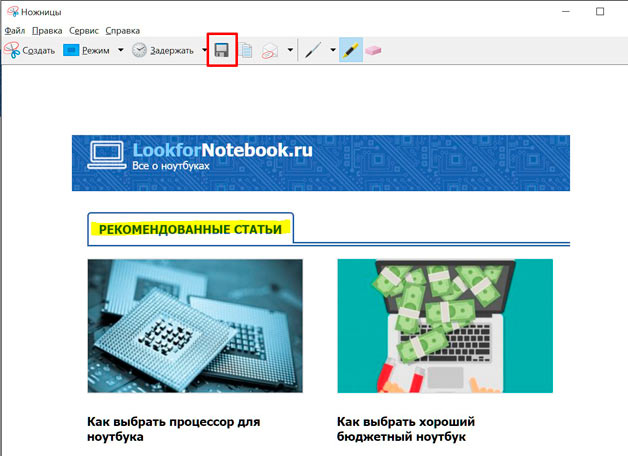The image size is (628, 456).
Task: Expand the Режим dropdown arrow
Action: (x=120, y=50)
